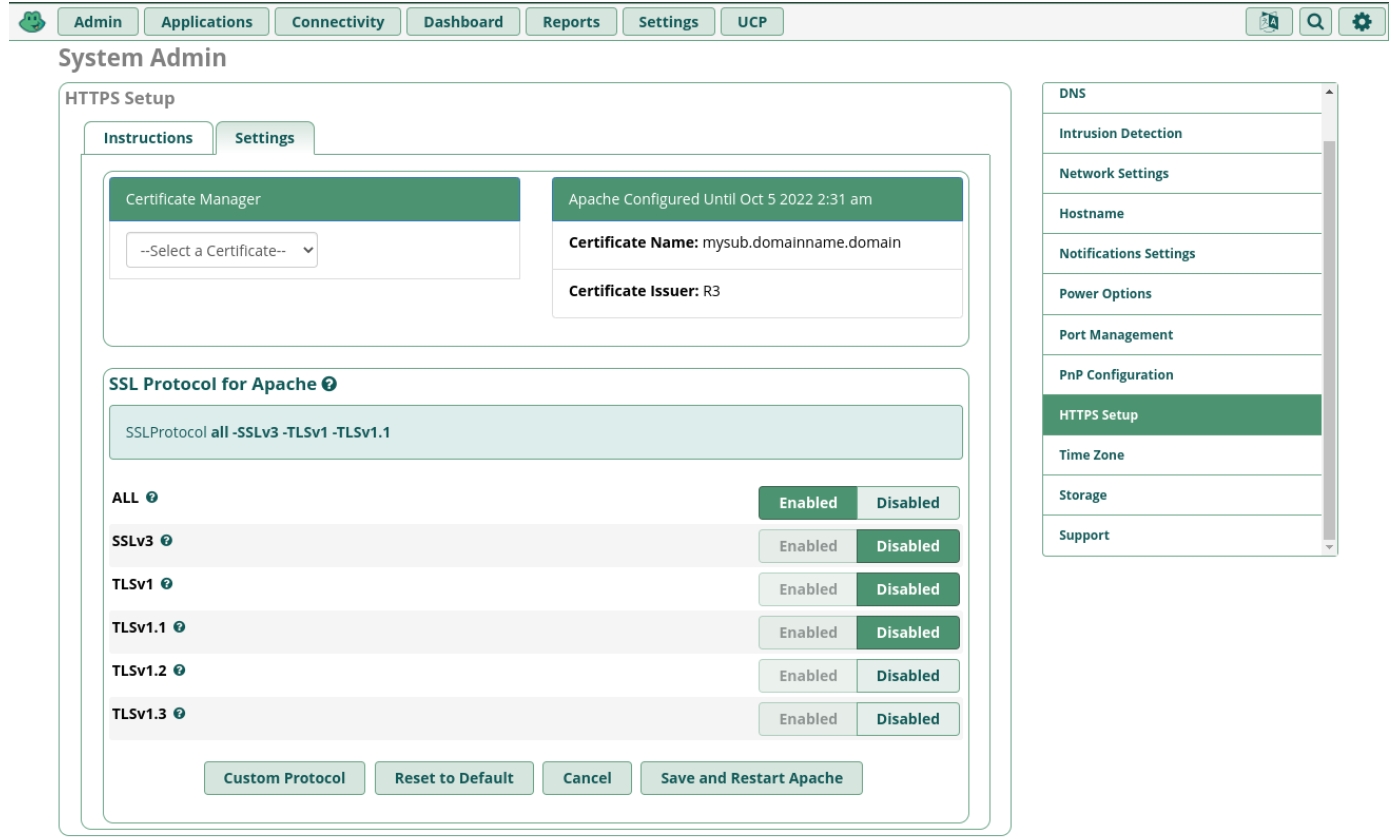This screenshot has height=840, width=1392.
Task: Enable the TLSv1.1 protocol
Action: click(807, 632)
